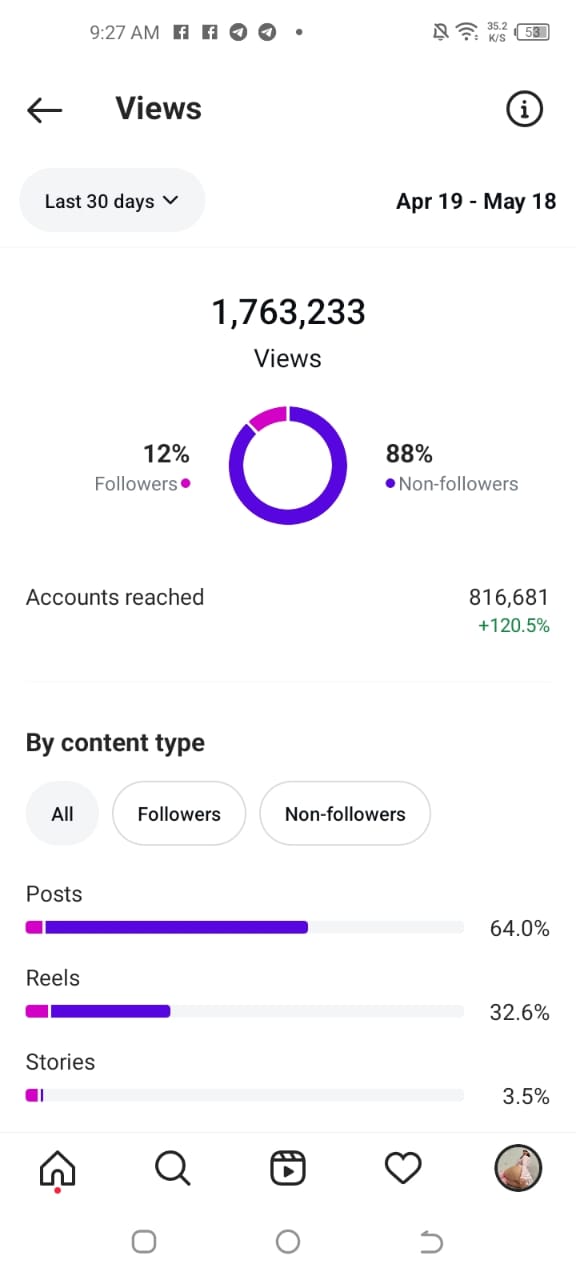The height and width of the screenshot is (1280, 576).
Task: Open the heart Activity icon
Action: tap(403, 1168)
